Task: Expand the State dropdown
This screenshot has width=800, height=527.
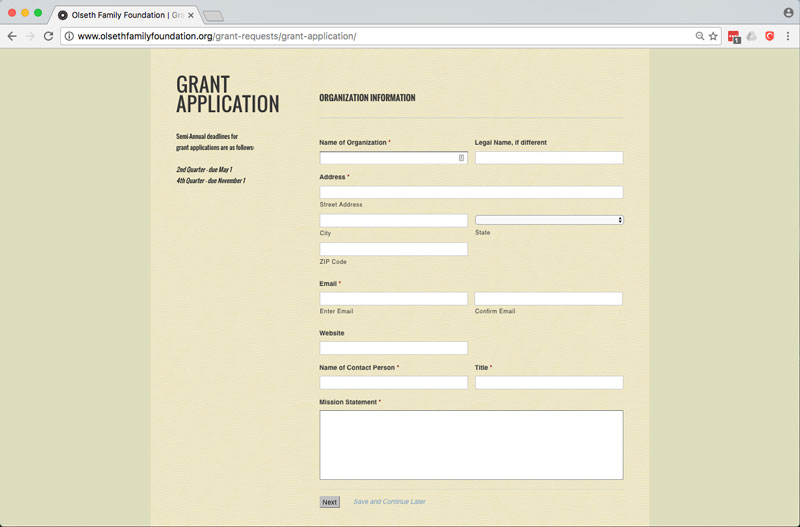Action: click(x=548, y=220)
